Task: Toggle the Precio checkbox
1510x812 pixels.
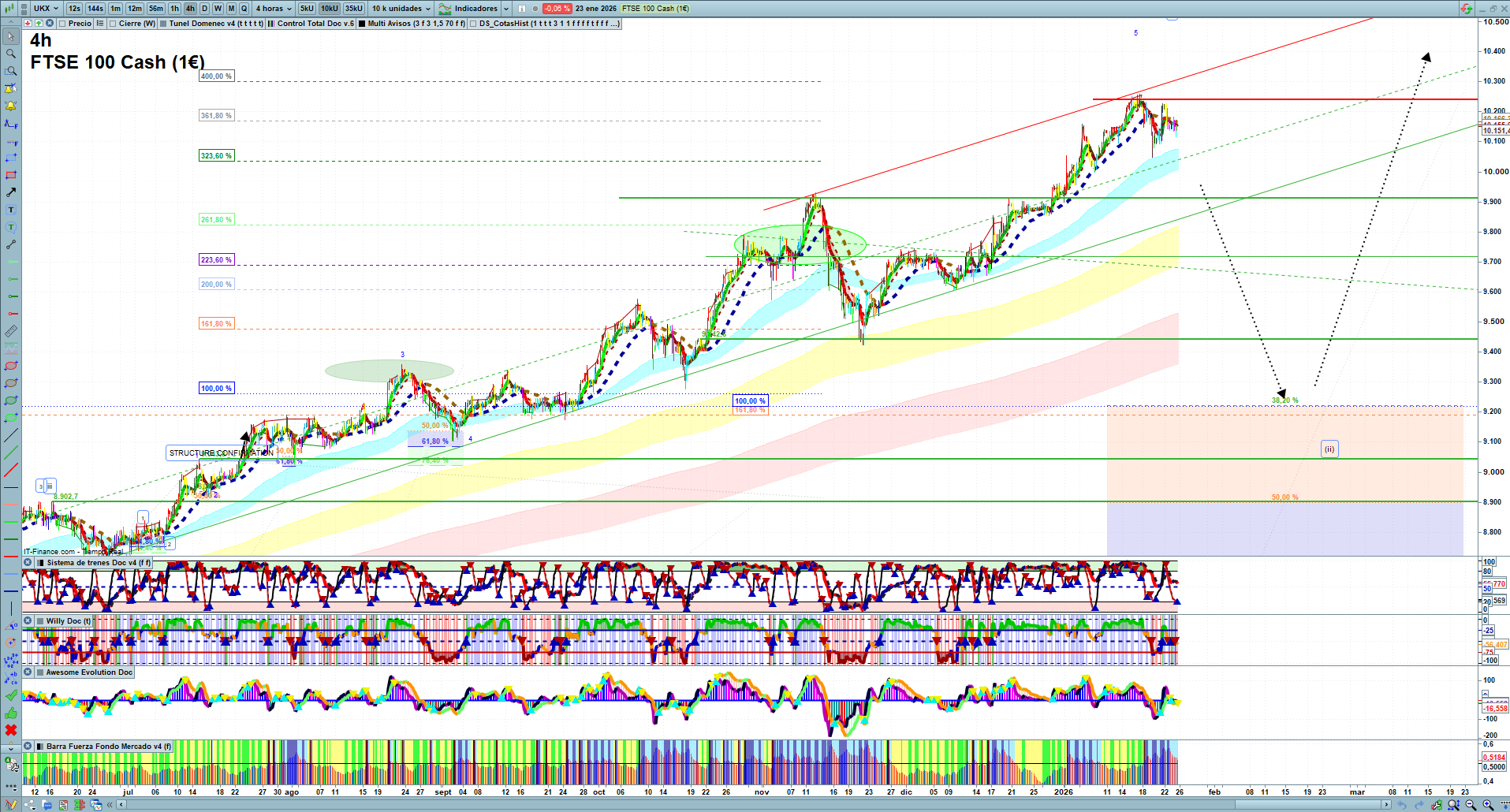Action: (x=62, y=24)
